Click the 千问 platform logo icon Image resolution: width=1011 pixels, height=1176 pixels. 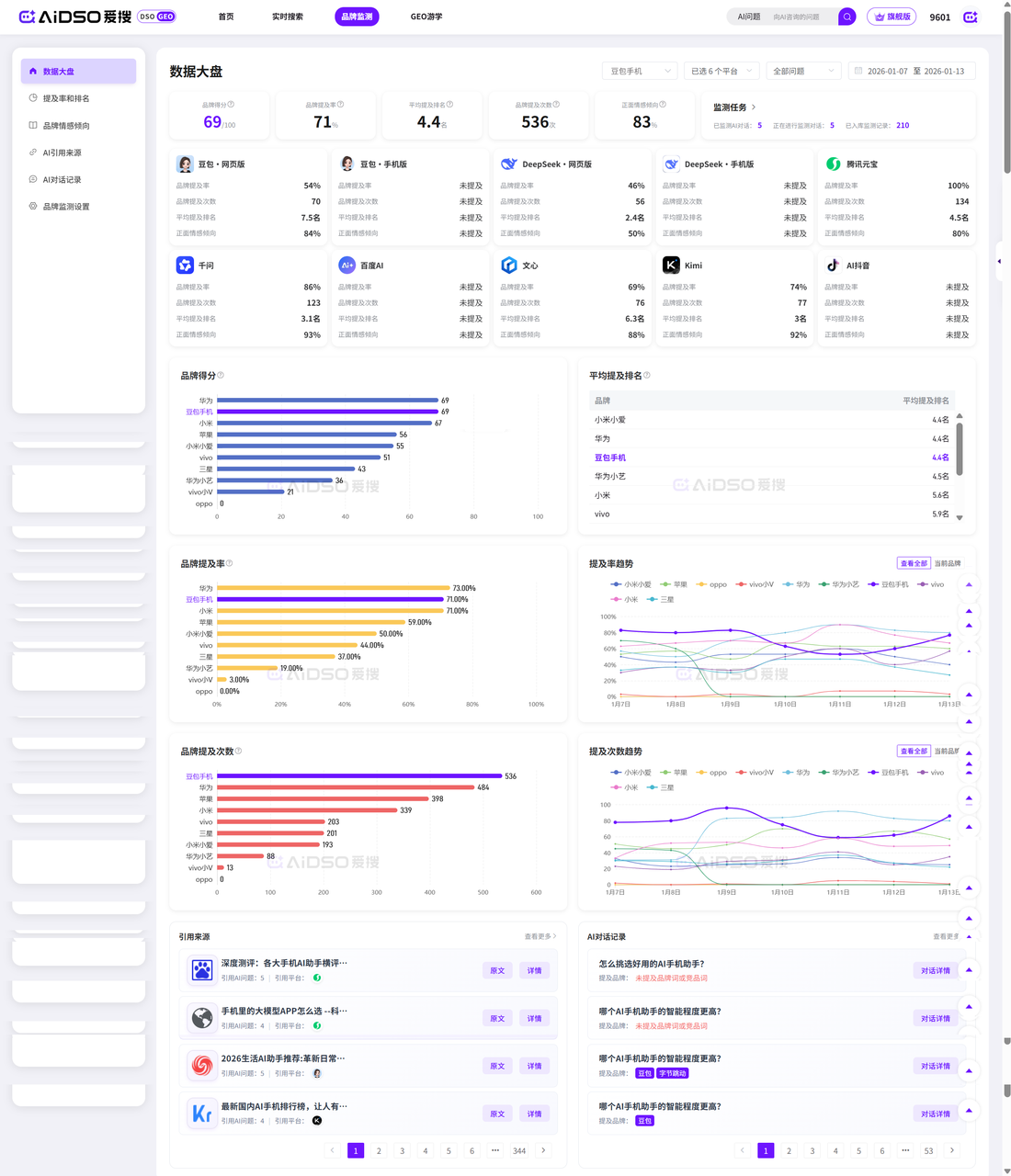(x=185, y=265)
